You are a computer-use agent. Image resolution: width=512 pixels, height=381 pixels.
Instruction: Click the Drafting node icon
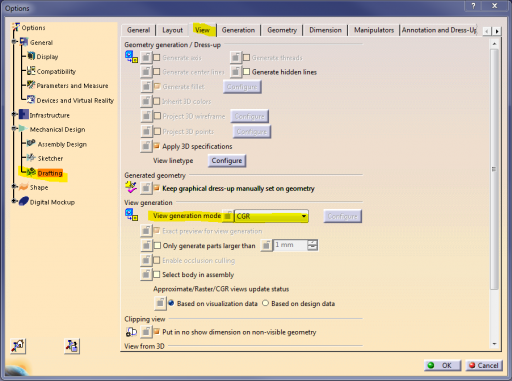tap(31, 172)
